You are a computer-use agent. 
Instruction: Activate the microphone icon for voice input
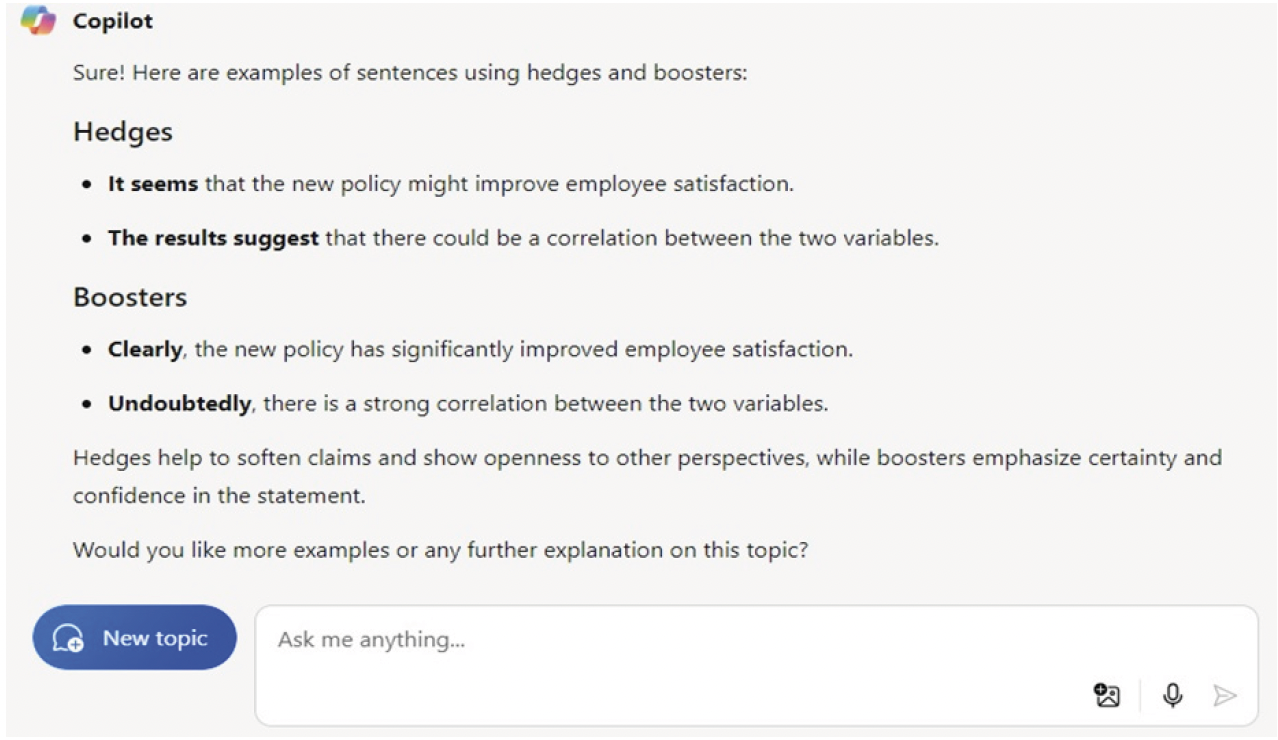(1171, 694)
